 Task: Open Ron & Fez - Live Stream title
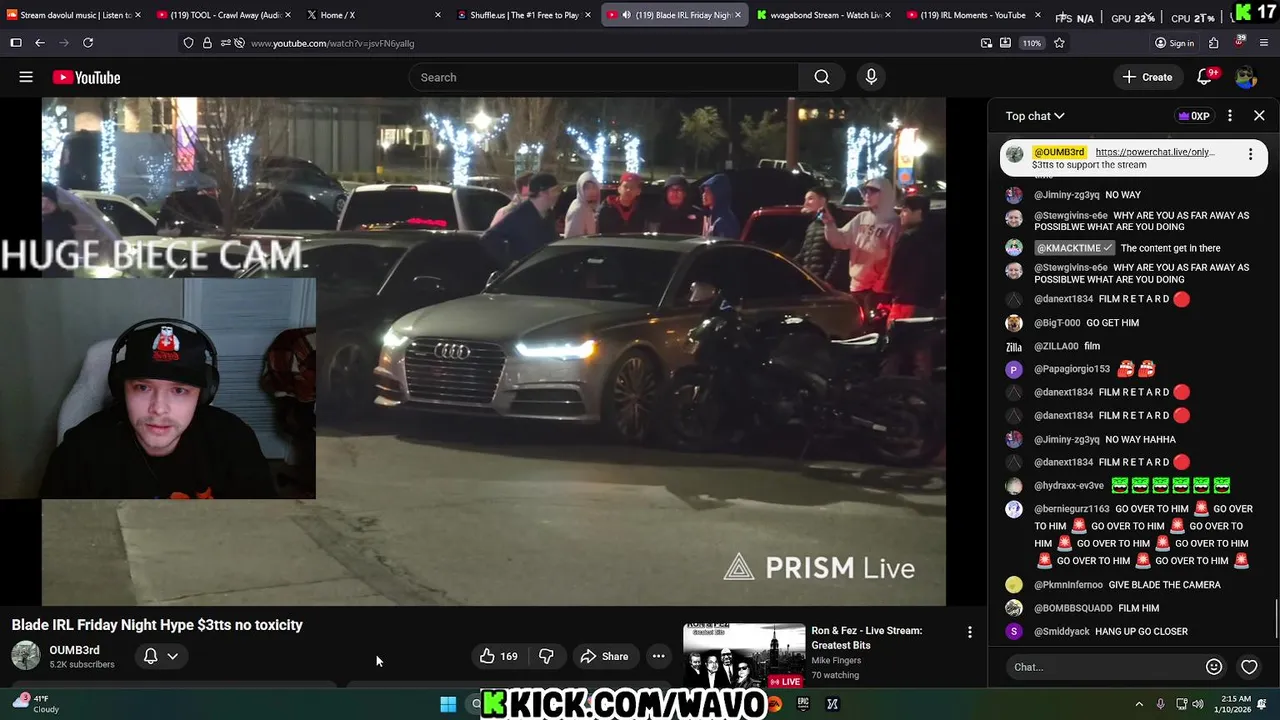[867, 638]
